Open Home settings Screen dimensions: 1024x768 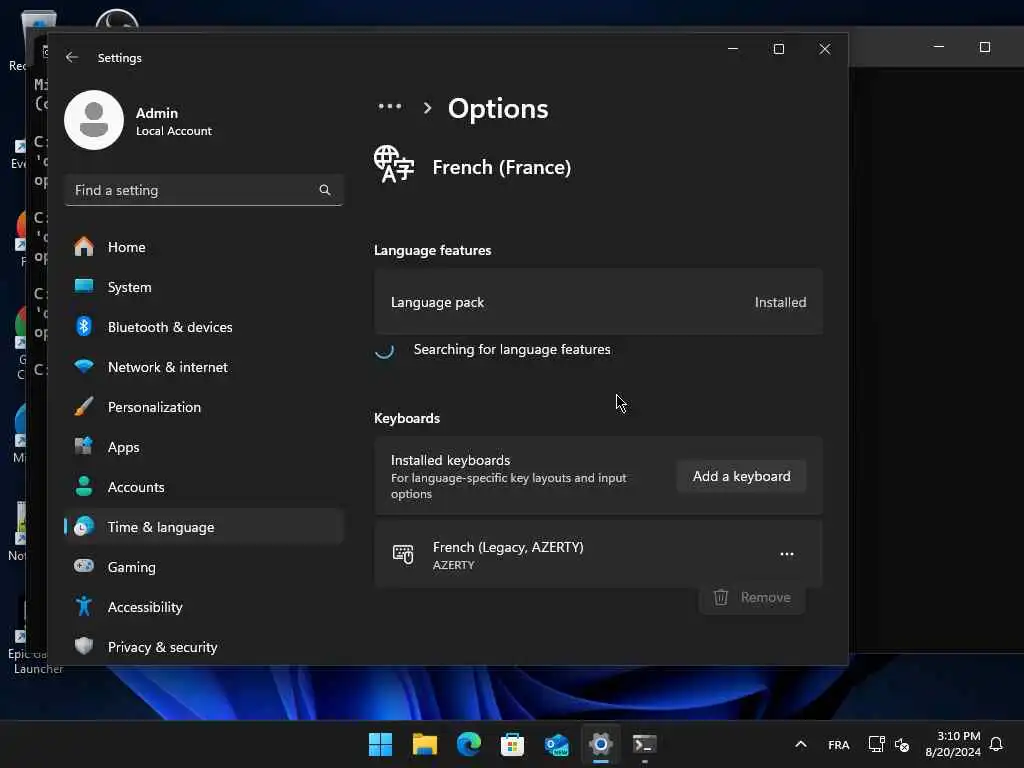[x=204, y=247]
